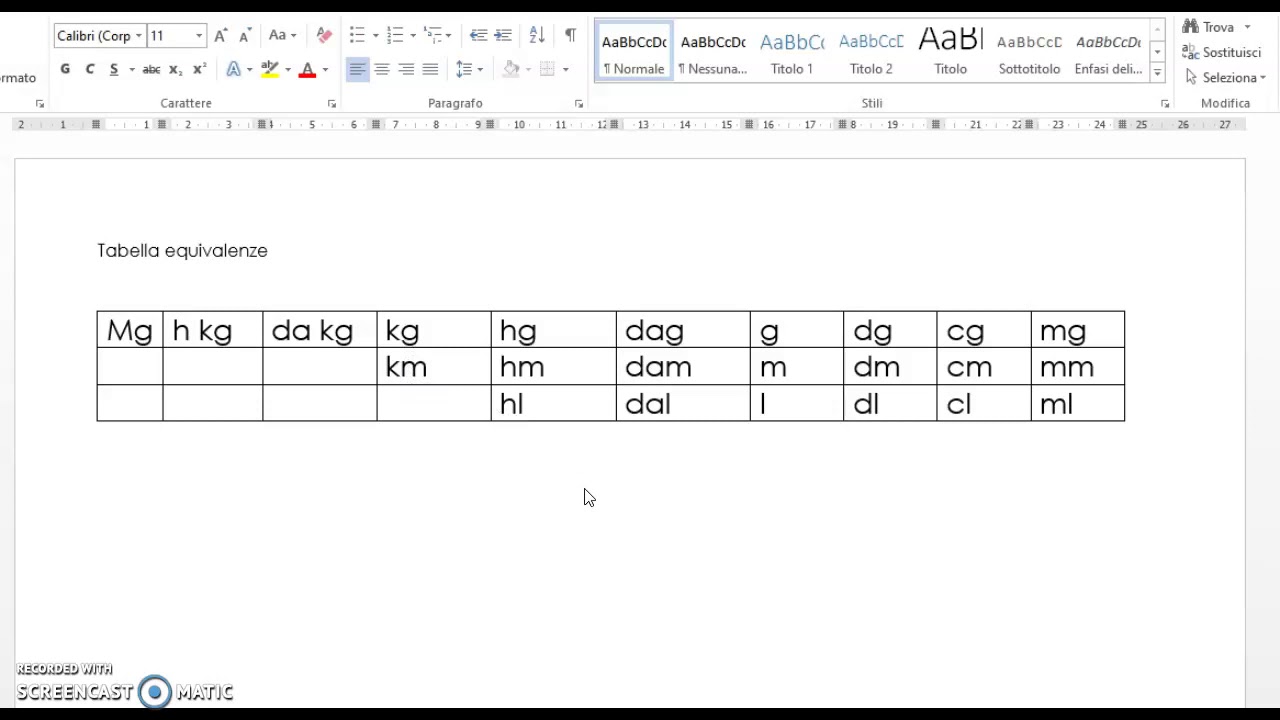The height and width of the screenshot is (720, 1280).
Task: Open the Trova dropdown arrow
Action: point(1247,27)
